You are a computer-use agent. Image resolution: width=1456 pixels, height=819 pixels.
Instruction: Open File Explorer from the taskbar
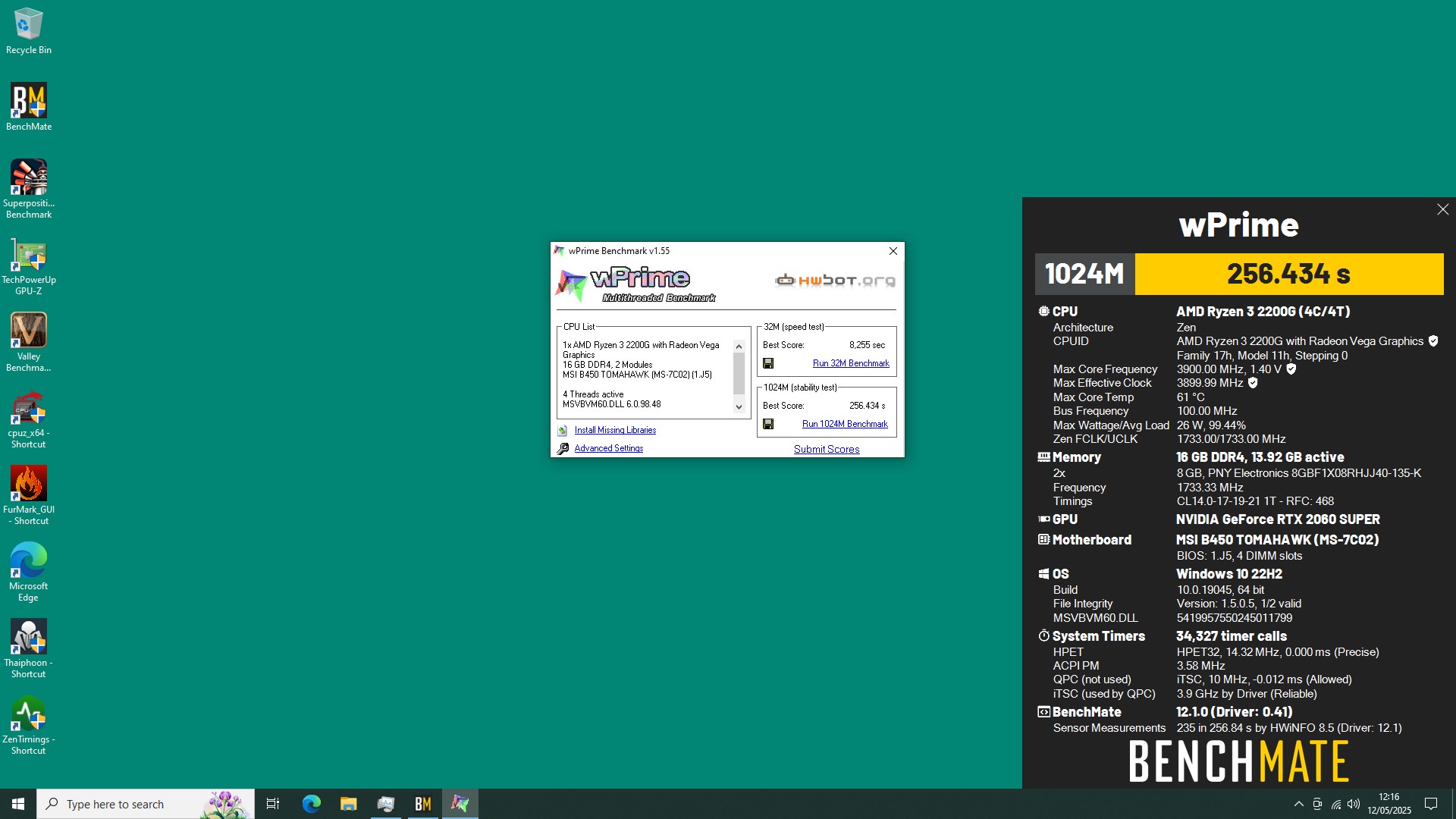tap(348, 804)
